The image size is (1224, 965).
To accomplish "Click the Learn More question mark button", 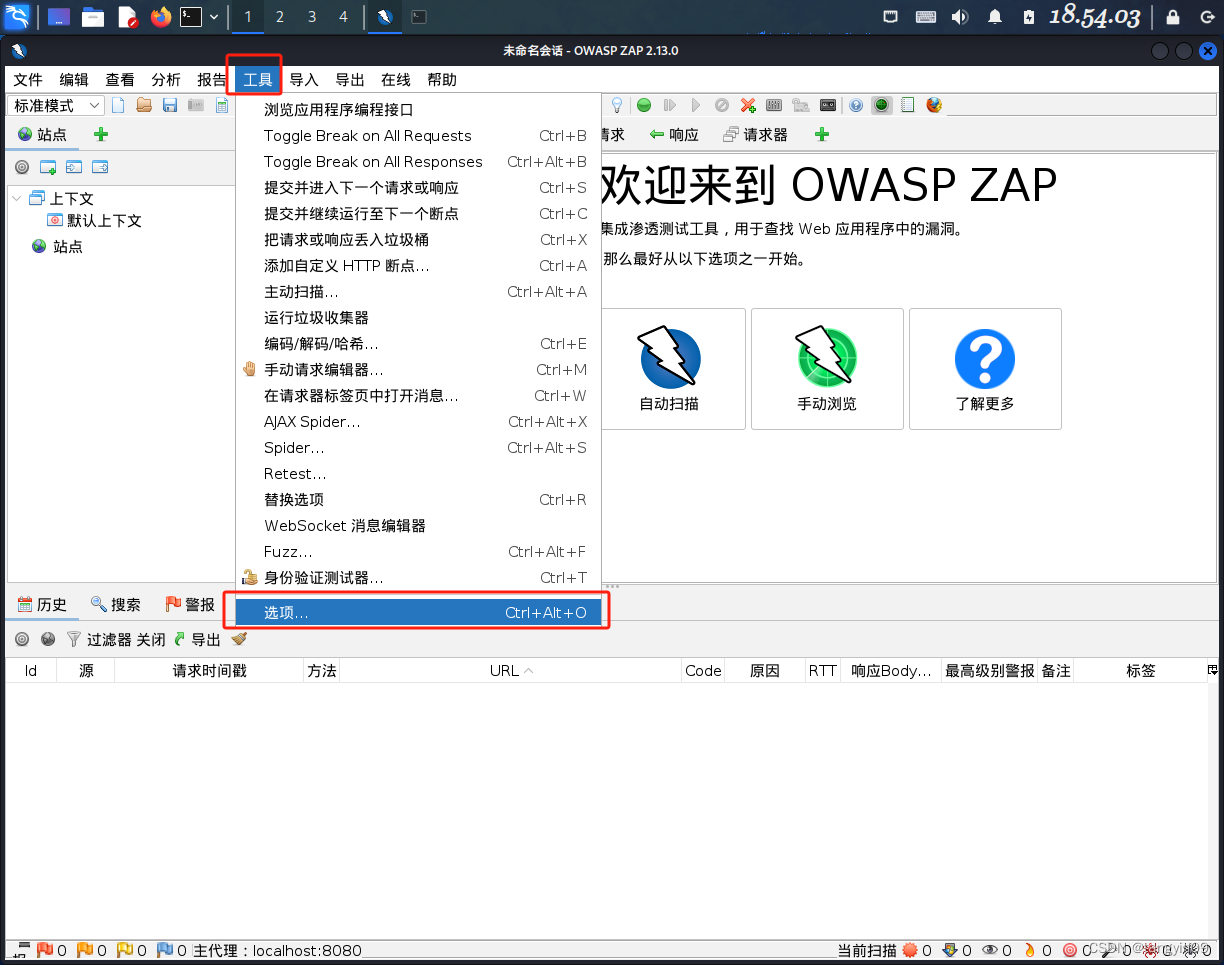I will pyautogui.click(x=985, y=369).
